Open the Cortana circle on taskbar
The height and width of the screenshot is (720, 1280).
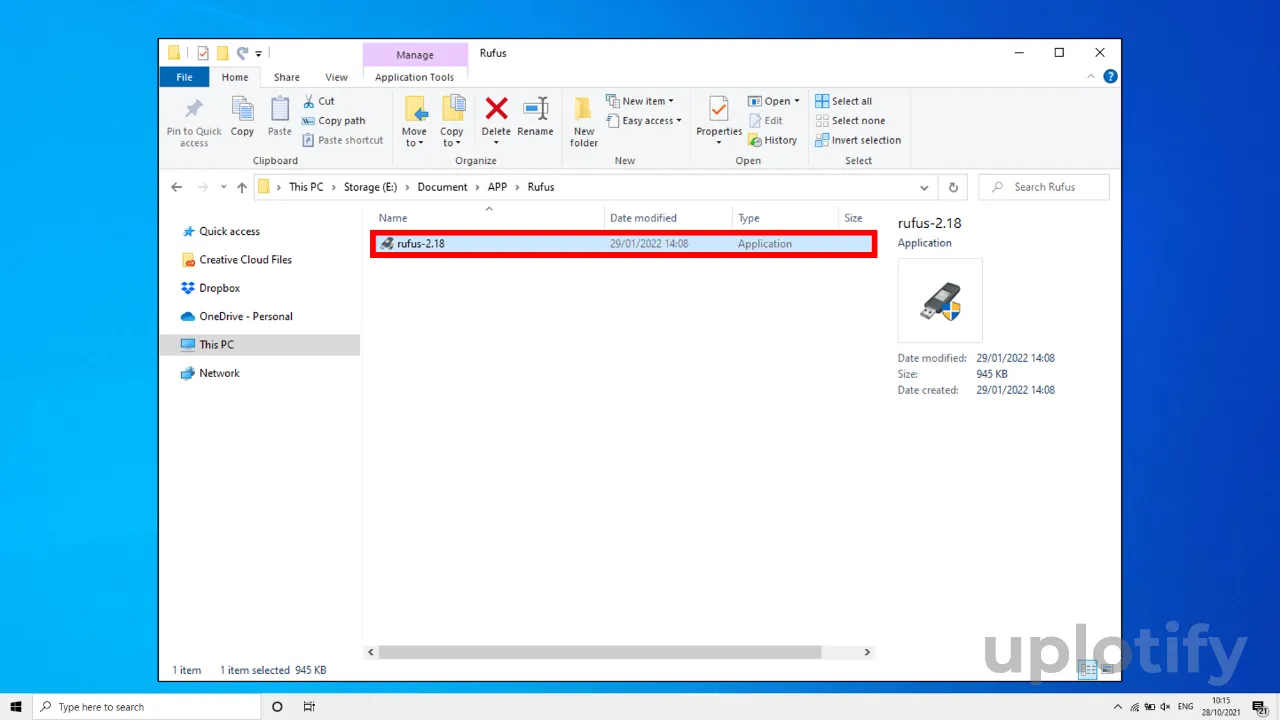(277, 707)
